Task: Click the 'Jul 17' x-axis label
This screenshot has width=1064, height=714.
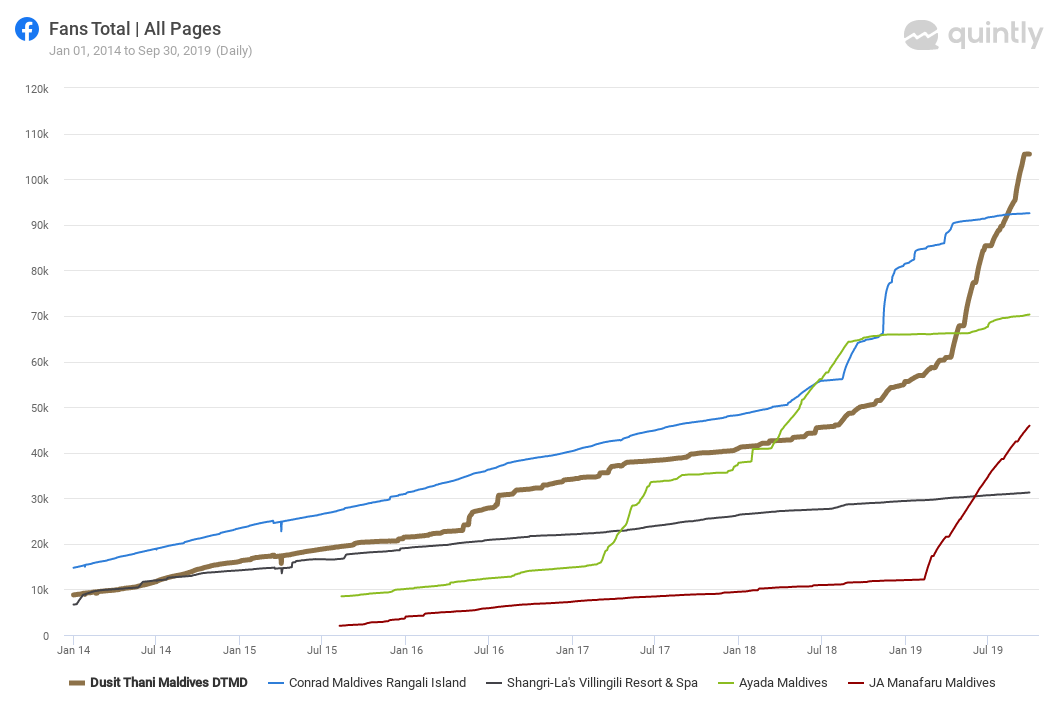Action: point(655,650)
